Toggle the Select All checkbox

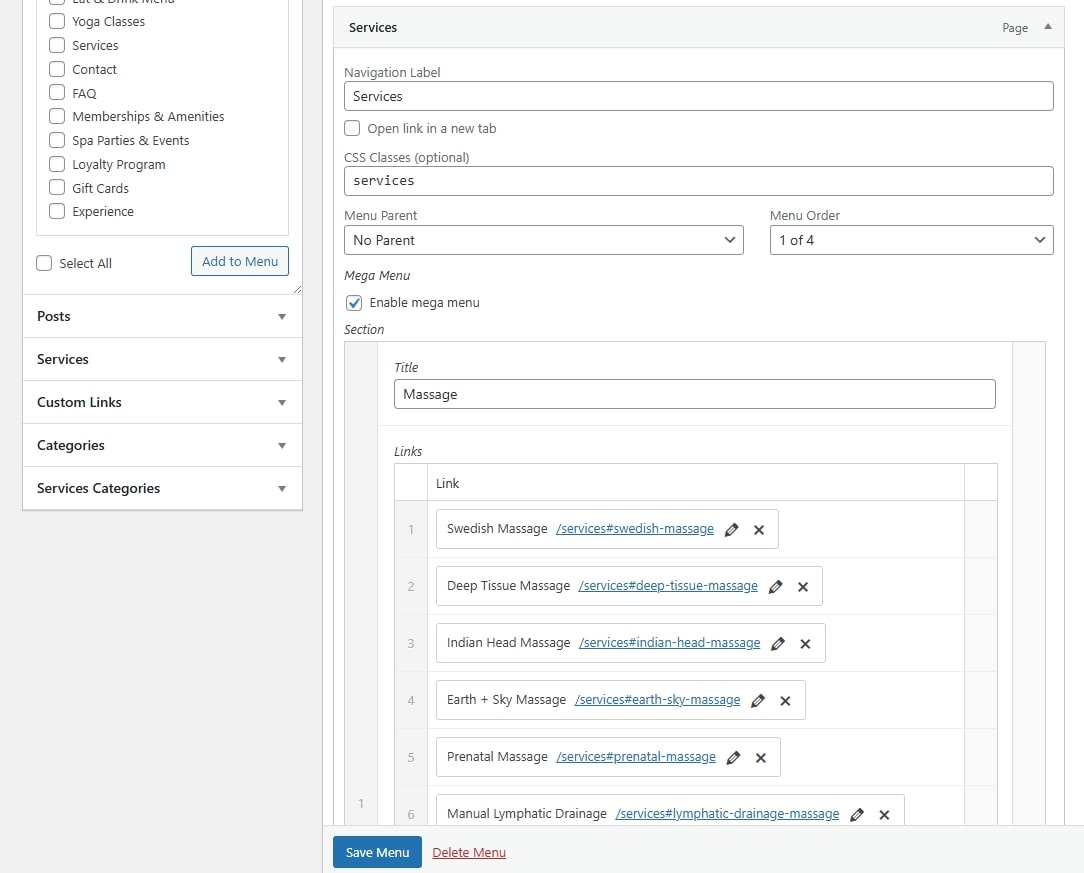pyautogui.click(x=44, y=263)
